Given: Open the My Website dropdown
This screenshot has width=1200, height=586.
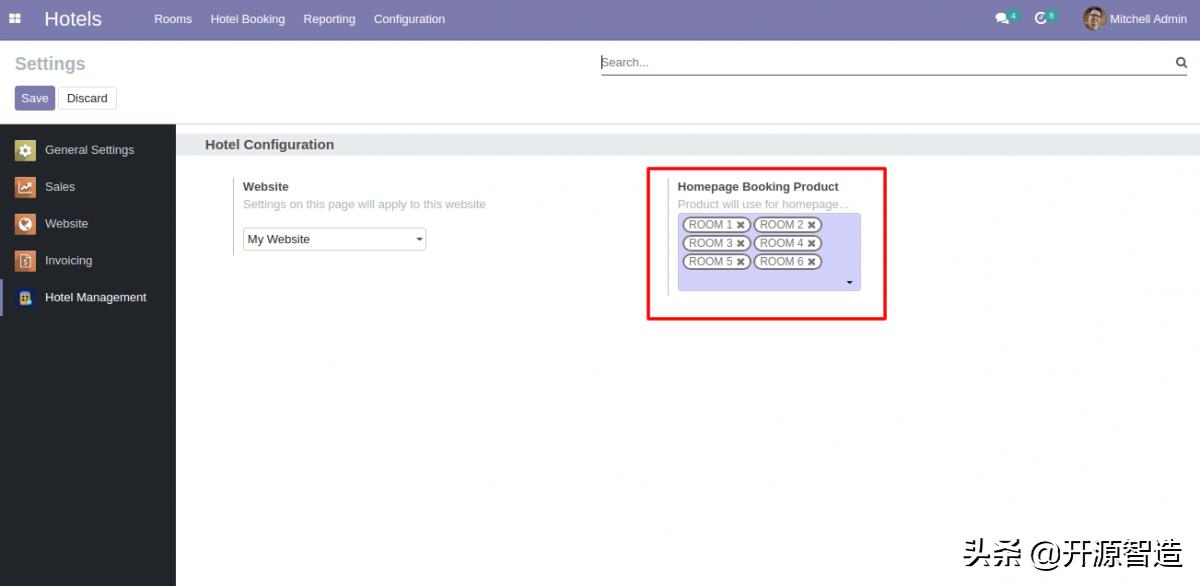Looking at the screenshot, I should coord(335,240).
